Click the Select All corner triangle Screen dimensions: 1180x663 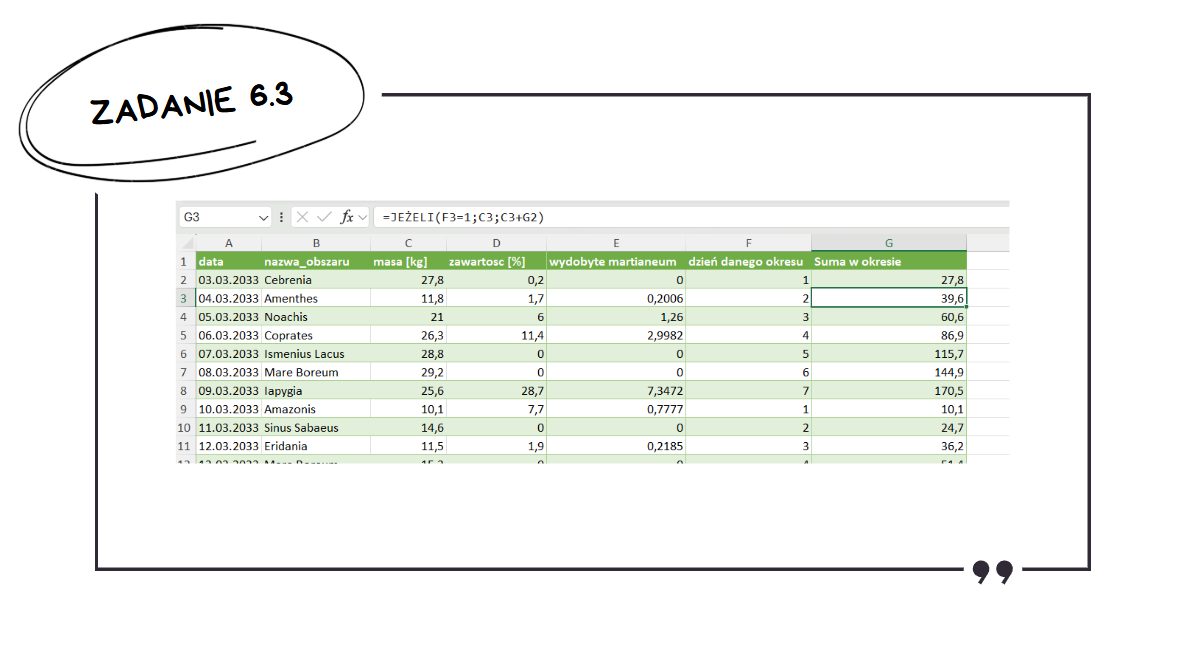point(187,243)
